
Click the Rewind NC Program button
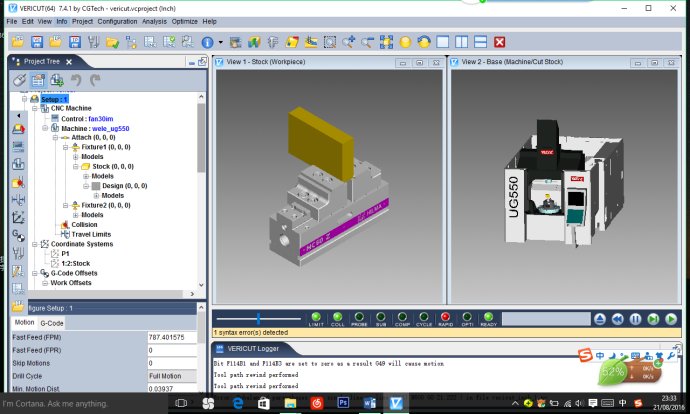[617, 319]
